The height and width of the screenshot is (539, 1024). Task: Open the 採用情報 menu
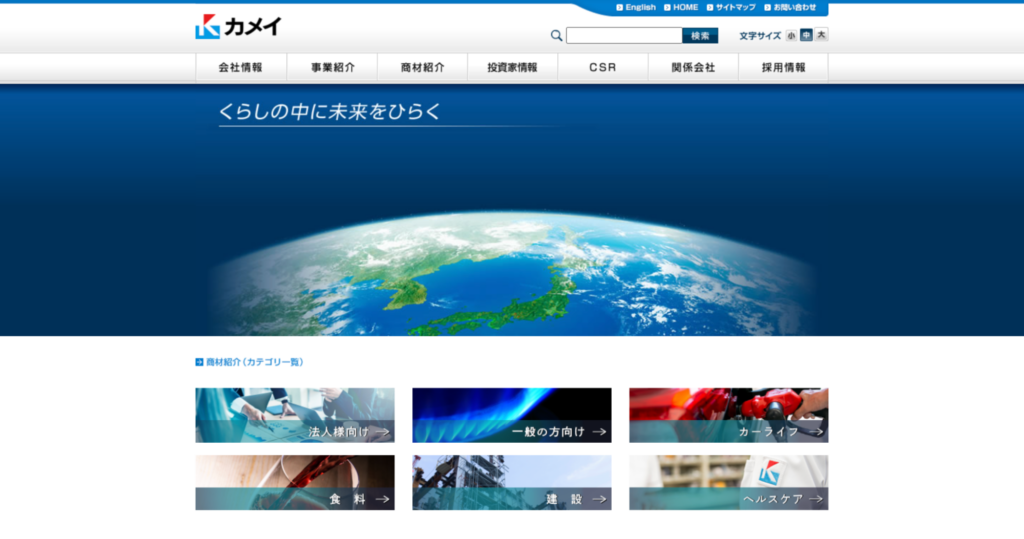(x=783, y=67)
